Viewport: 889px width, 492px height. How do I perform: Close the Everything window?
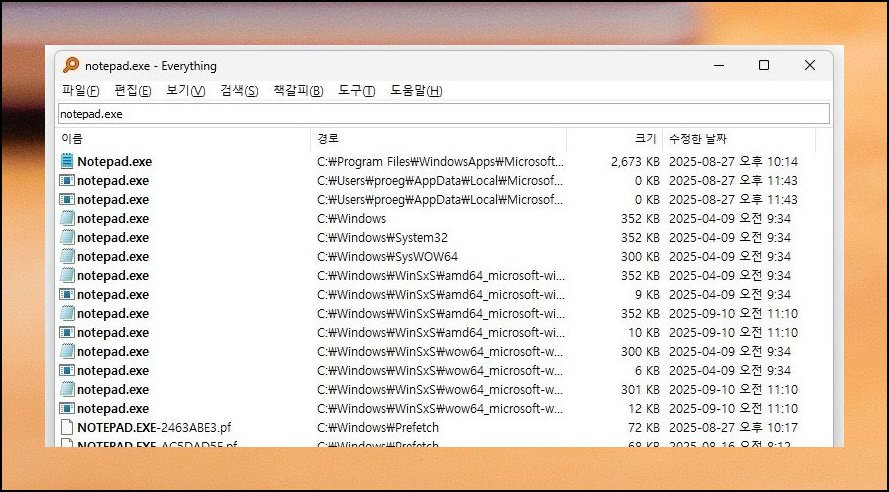(x=810, y=65)
